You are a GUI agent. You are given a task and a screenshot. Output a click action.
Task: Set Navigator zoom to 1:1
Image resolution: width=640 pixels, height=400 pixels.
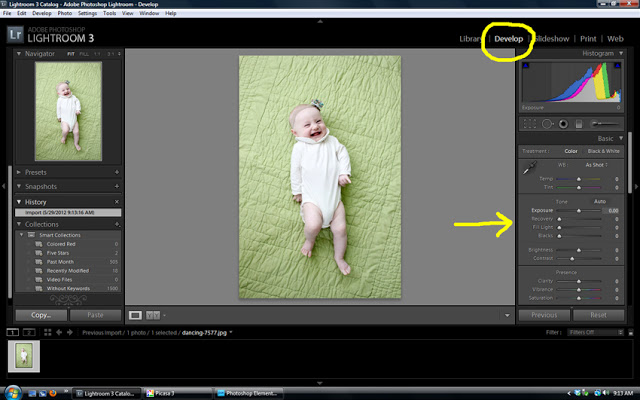(x=97, y=54)
